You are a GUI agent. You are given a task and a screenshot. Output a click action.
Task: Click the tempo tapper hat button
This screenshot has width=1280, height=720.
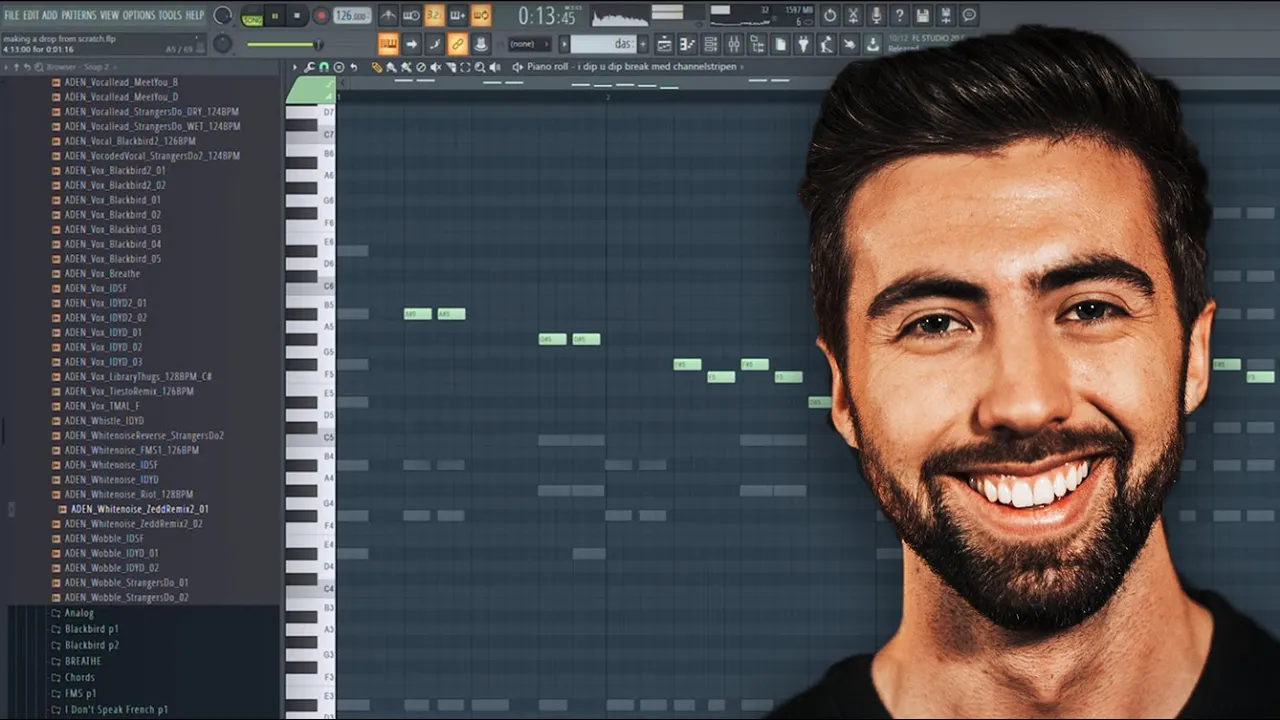point(480,44)
